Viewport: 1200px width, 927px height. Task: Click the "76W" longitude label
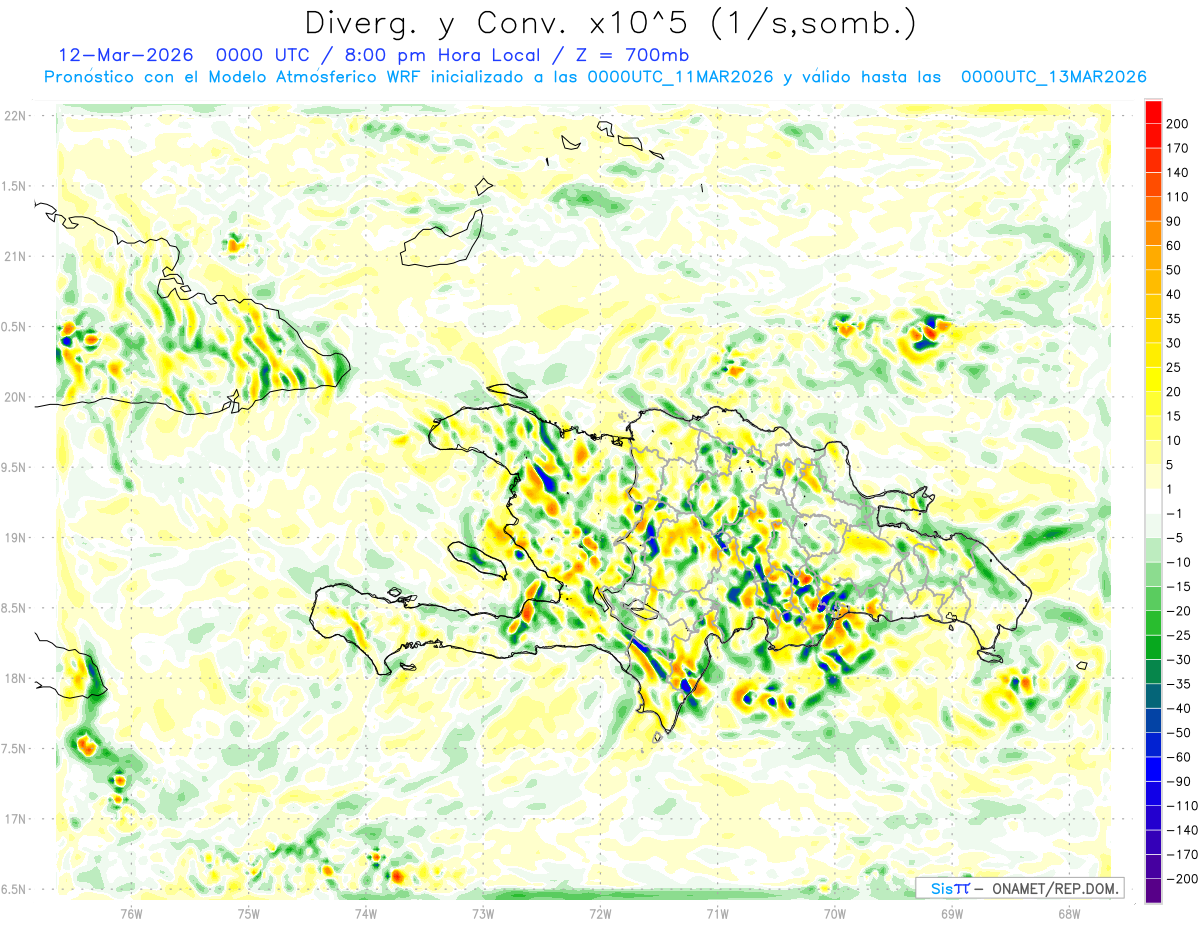[132, 914]
